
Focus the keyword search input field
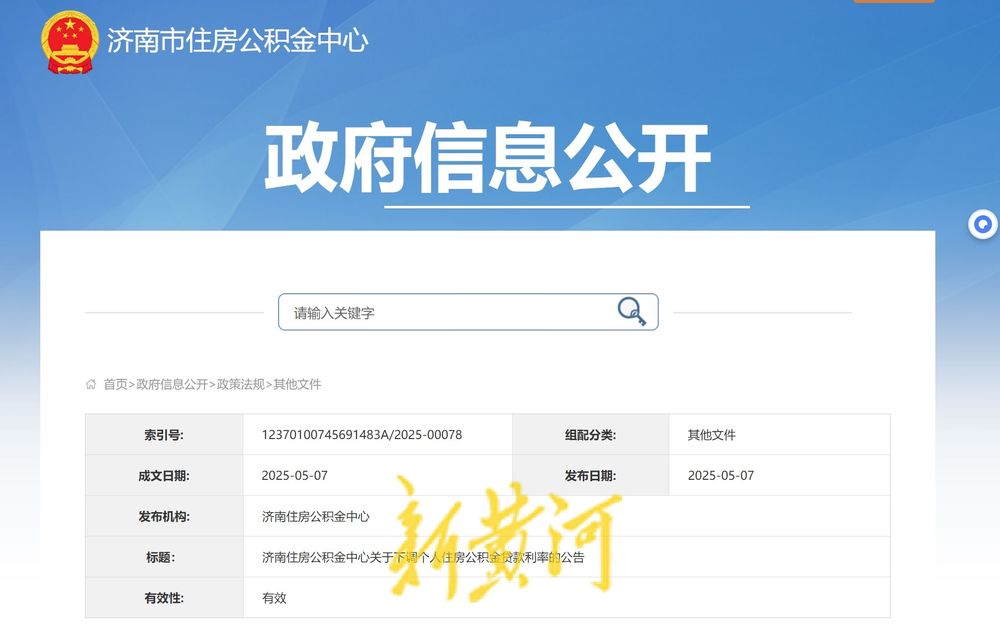coord(467,312)
